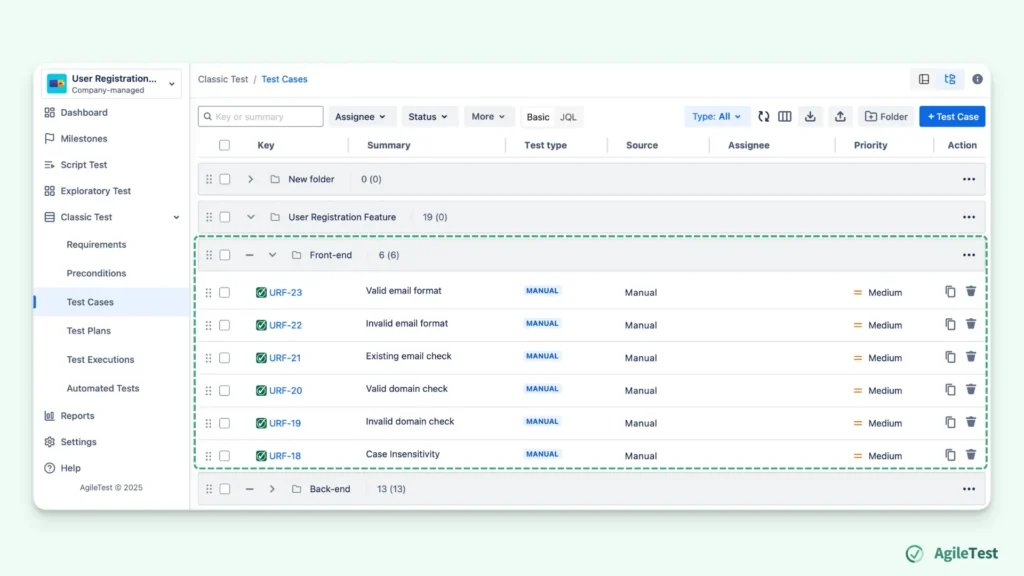Viewport: 1024px width, 576px height.
Task: Clone test case URF-19
Action: [950, 423]
